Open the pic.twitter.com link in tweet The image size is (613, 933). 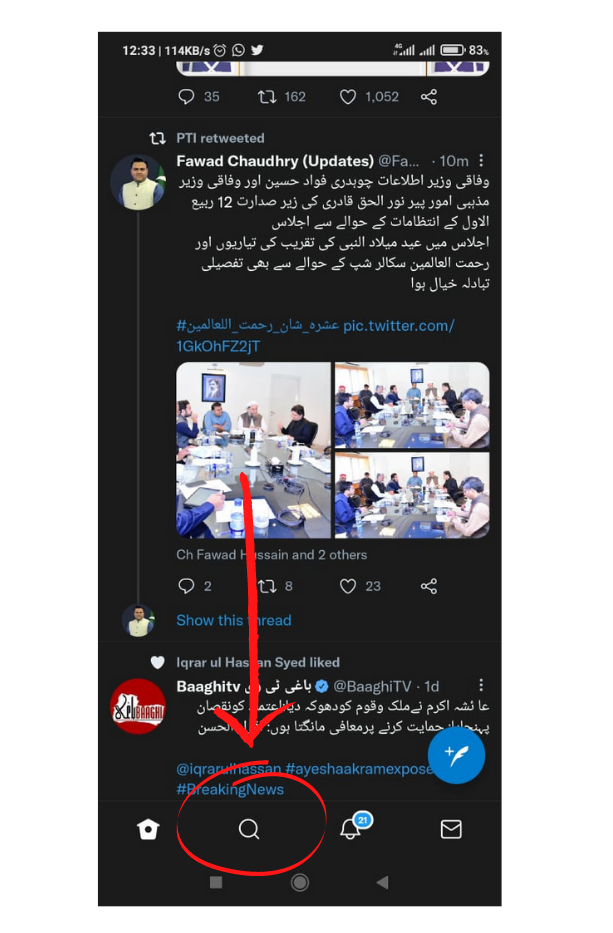(315, 336)
